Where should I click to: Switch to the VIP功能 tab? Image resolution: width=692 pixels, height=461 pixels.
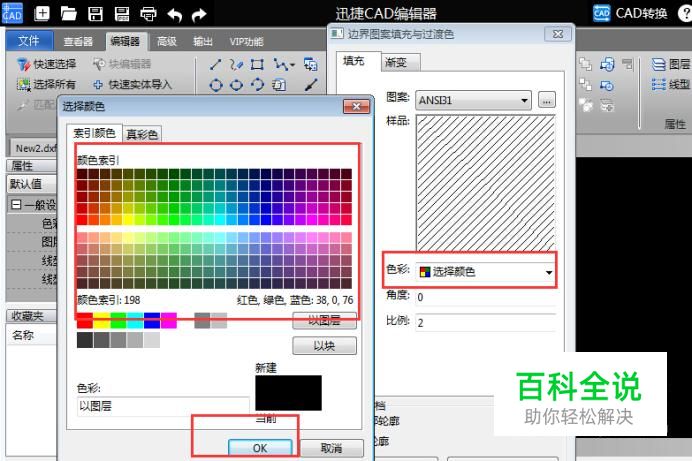246,41
